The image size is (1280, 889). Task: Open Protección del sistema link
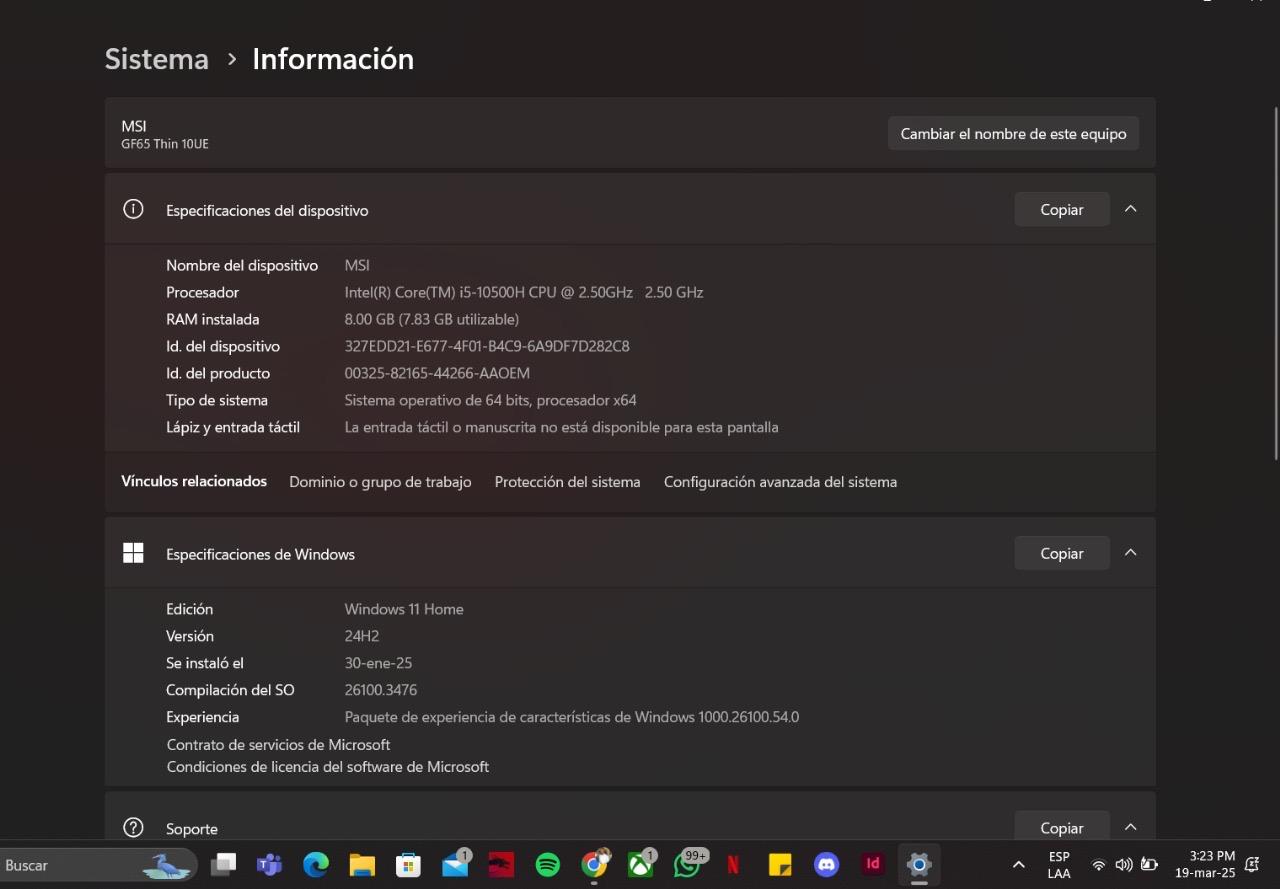[567, 482]
